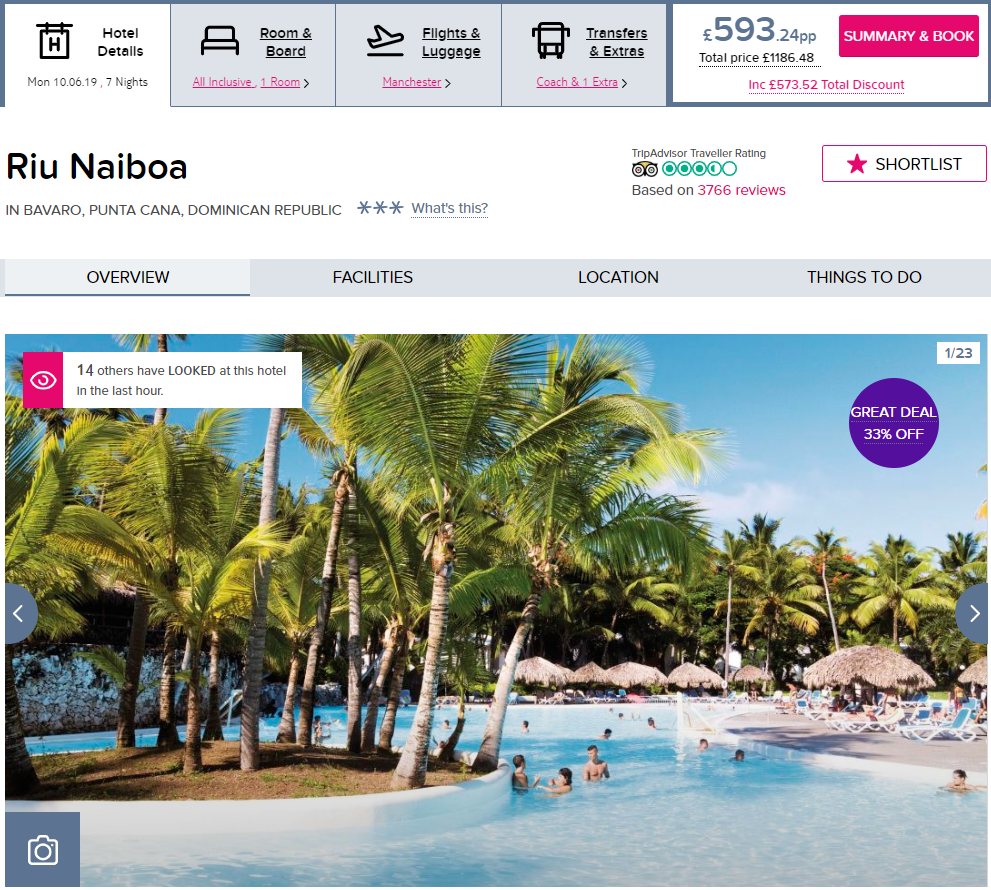Image resolution: width=991 pixels, height=890 pixels.
Task: Show previous photo with left arrow
Action: pyautogui.click(x=20, y=614)
